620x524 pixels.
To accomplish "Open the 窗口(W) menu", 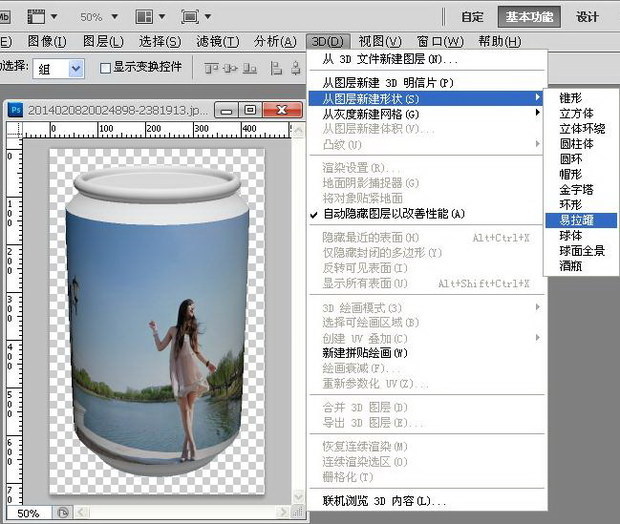I will 440,41.
